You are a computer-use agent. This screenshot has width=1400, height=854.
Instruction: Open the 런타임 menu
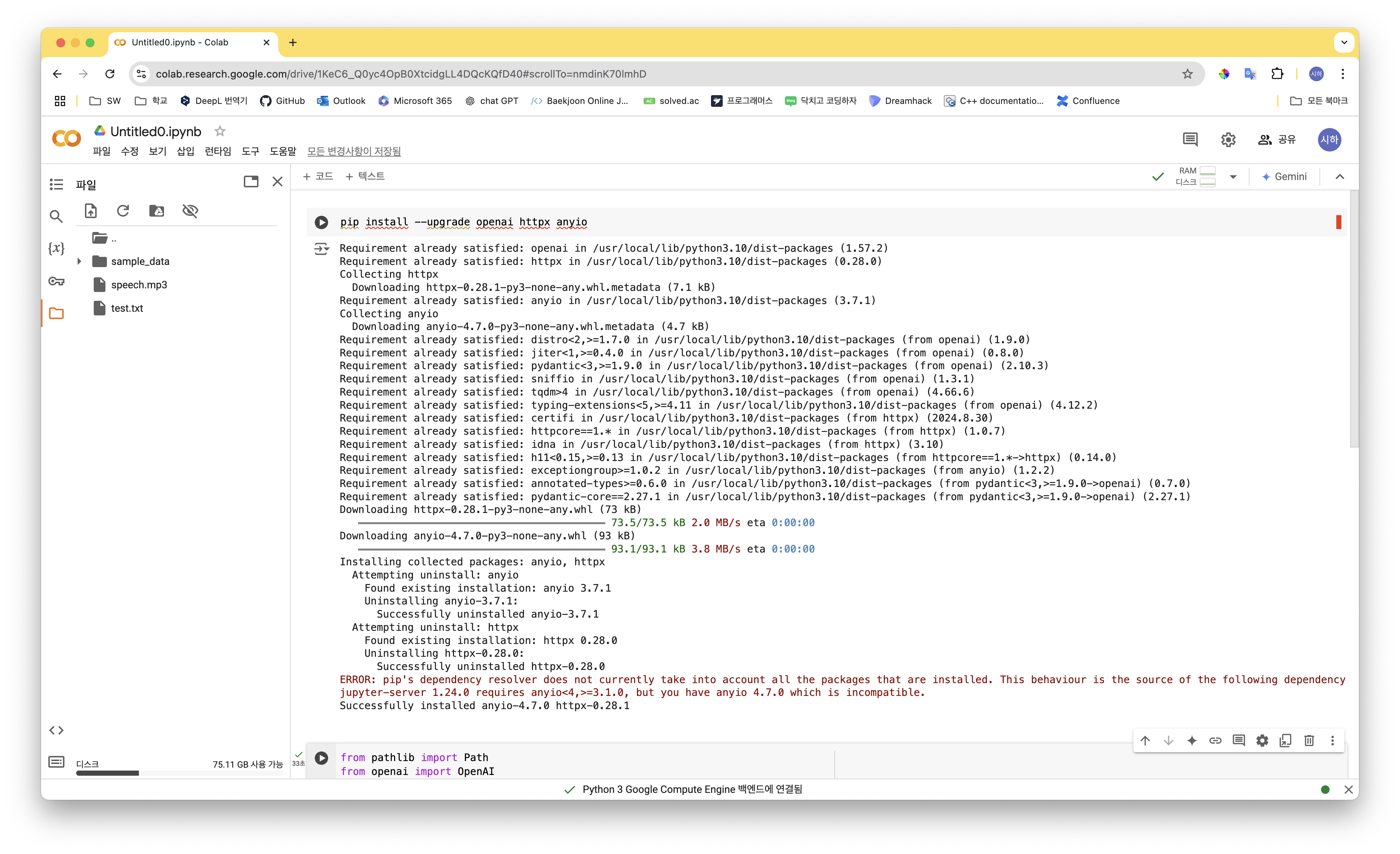[x=217, y=151]
